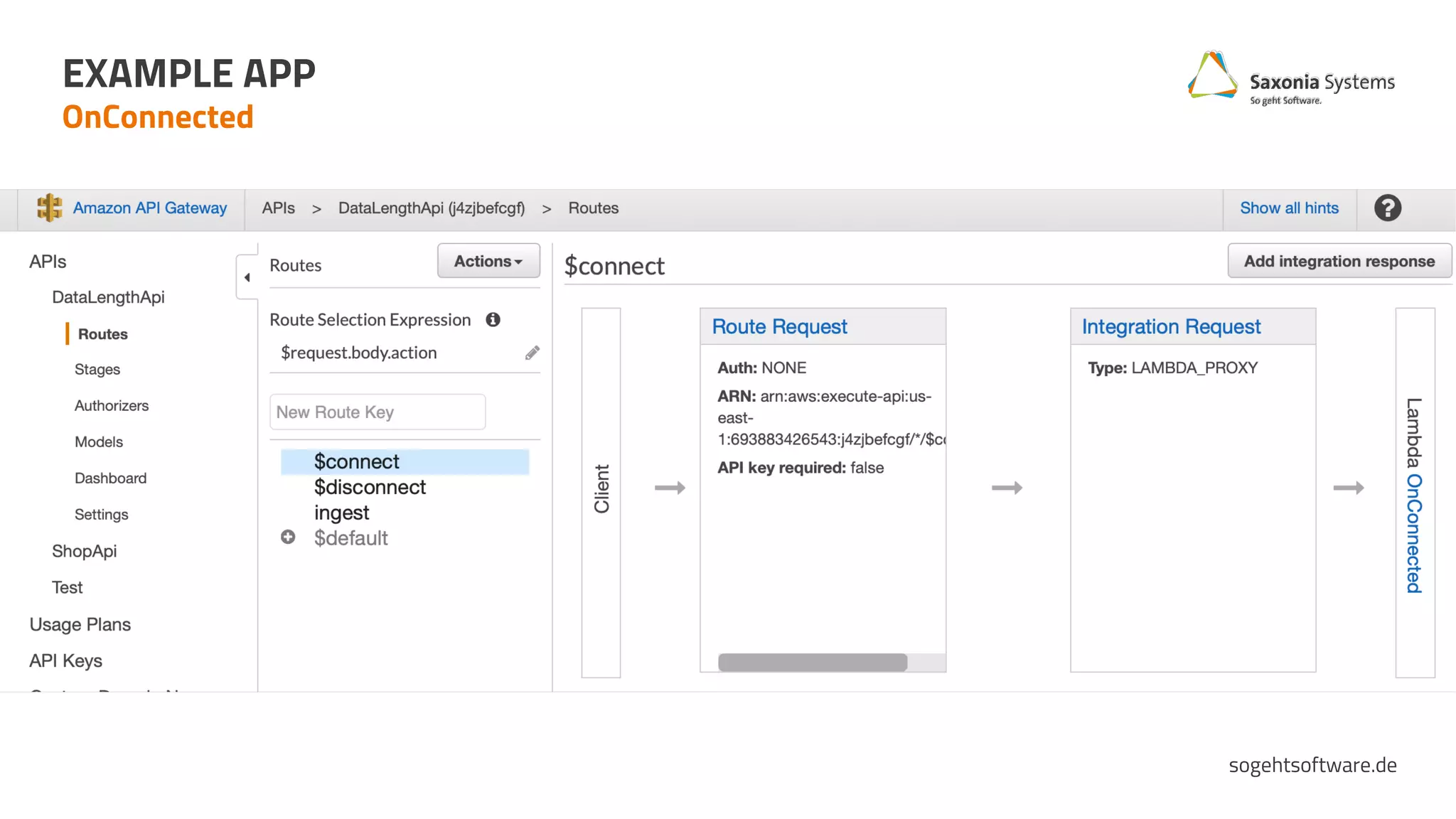Click the Lambda OnConnected link
1456x819 pixels.
coord(1414,533)
